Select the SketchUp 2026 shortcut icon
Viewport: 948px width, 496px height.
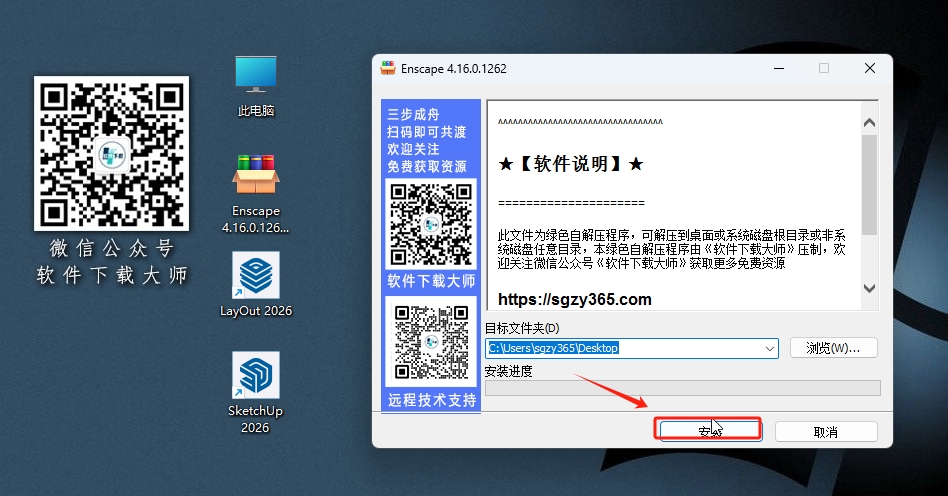click(256, 375)
